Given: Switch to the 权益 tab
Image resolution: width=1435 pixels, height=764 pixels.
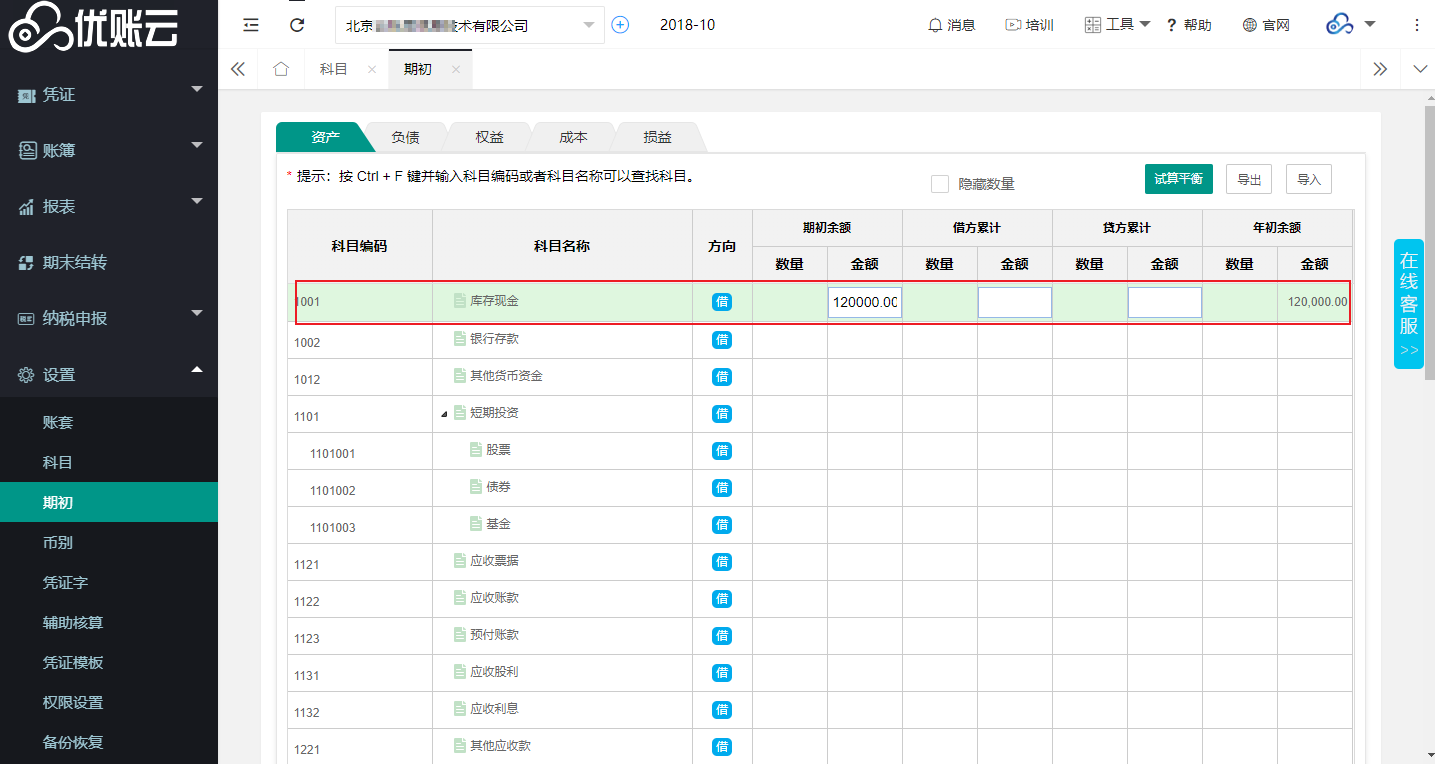Looking at the screenshot, I should (489, 137).
